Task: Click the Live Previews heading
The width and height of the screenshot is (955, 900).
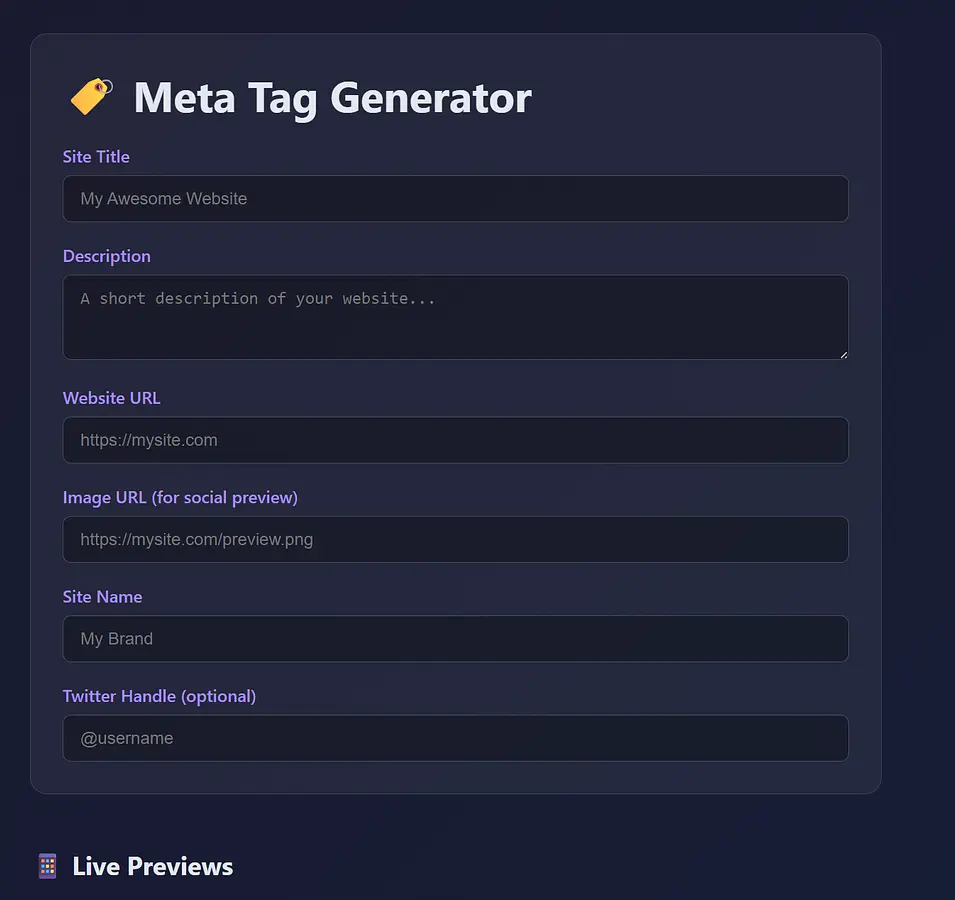Action: point(152,866)
